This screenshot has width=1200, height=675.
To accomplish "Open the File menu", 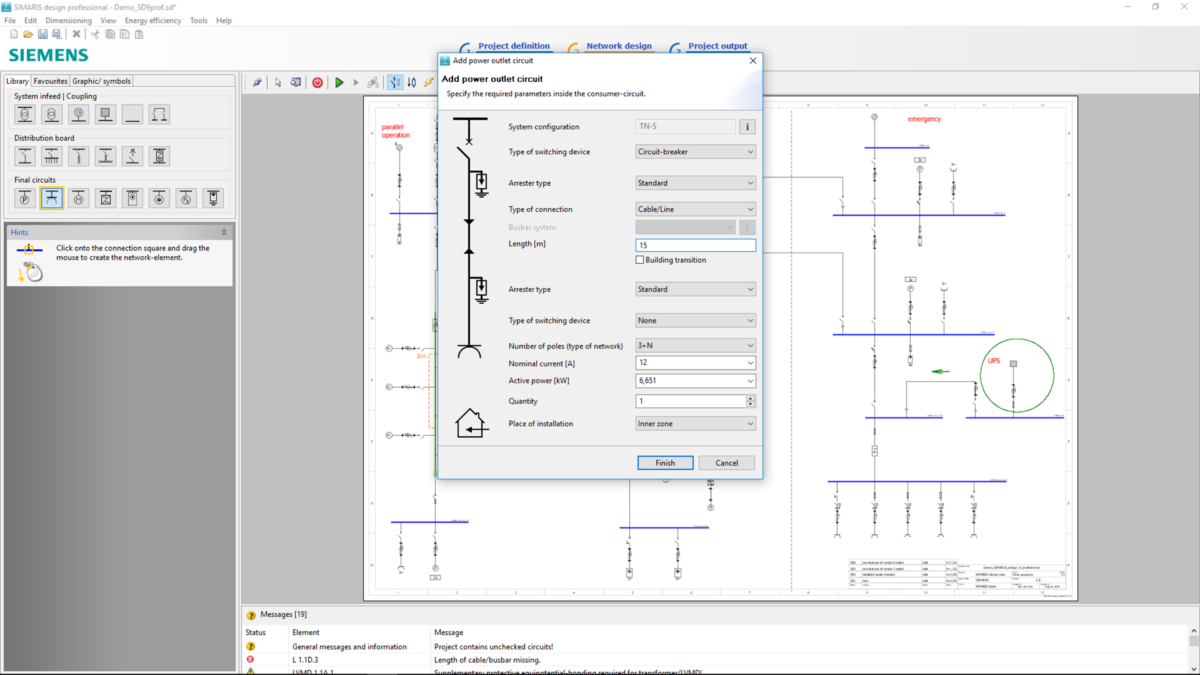I will 10,20.
